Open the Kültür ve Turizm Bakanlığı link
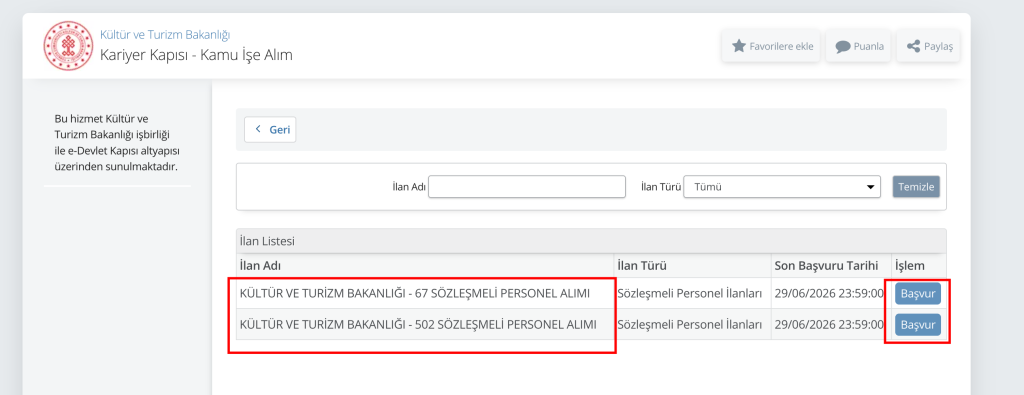Viewport: 1024px width, 395px height. pos(165,35)
